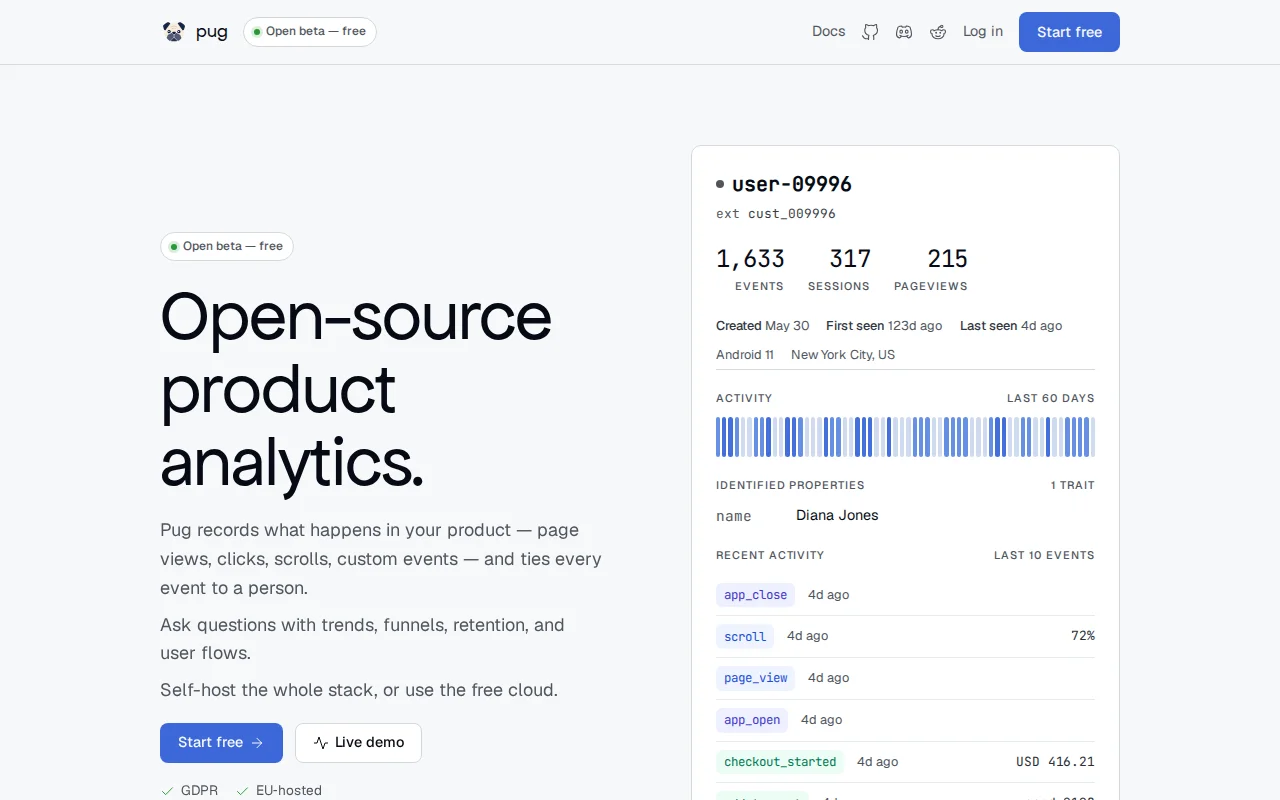The image size is (1280, 800).
Task: Click the status dot beside user-09996
Action: [x=720, y=184]
